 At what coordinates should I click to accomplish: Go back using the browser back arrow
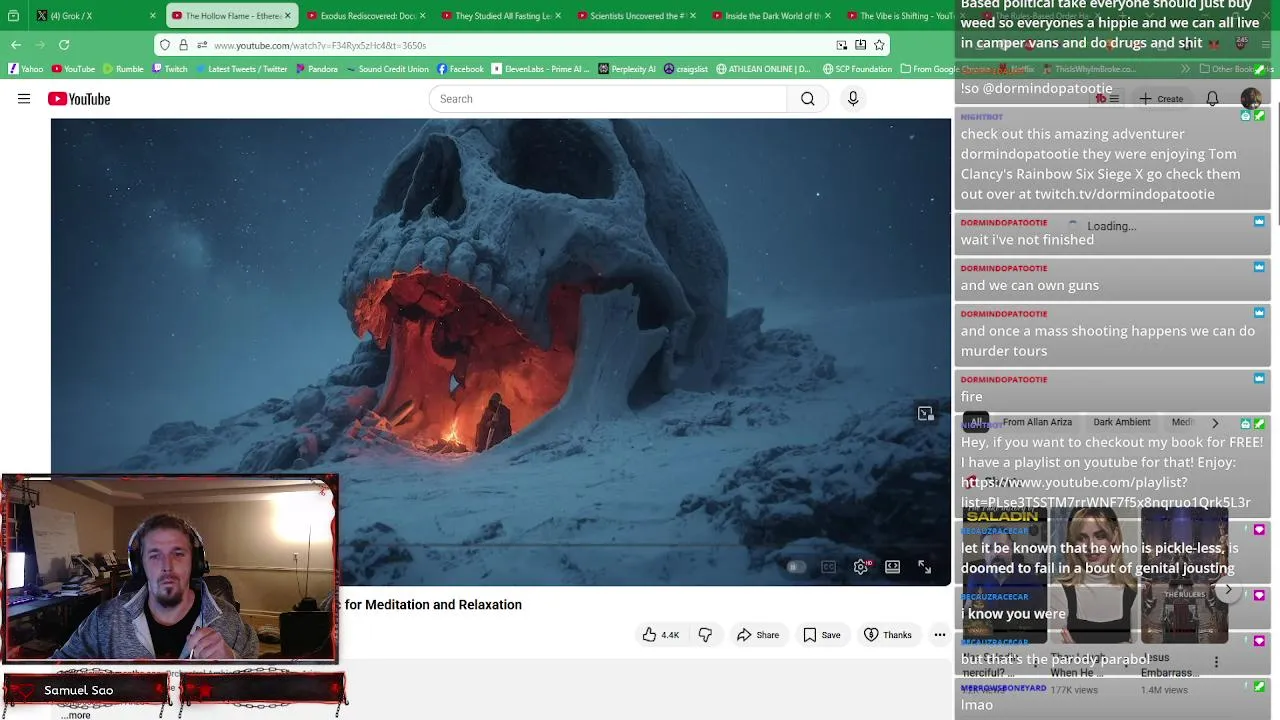pyautogui.click(x=16, y=45)
